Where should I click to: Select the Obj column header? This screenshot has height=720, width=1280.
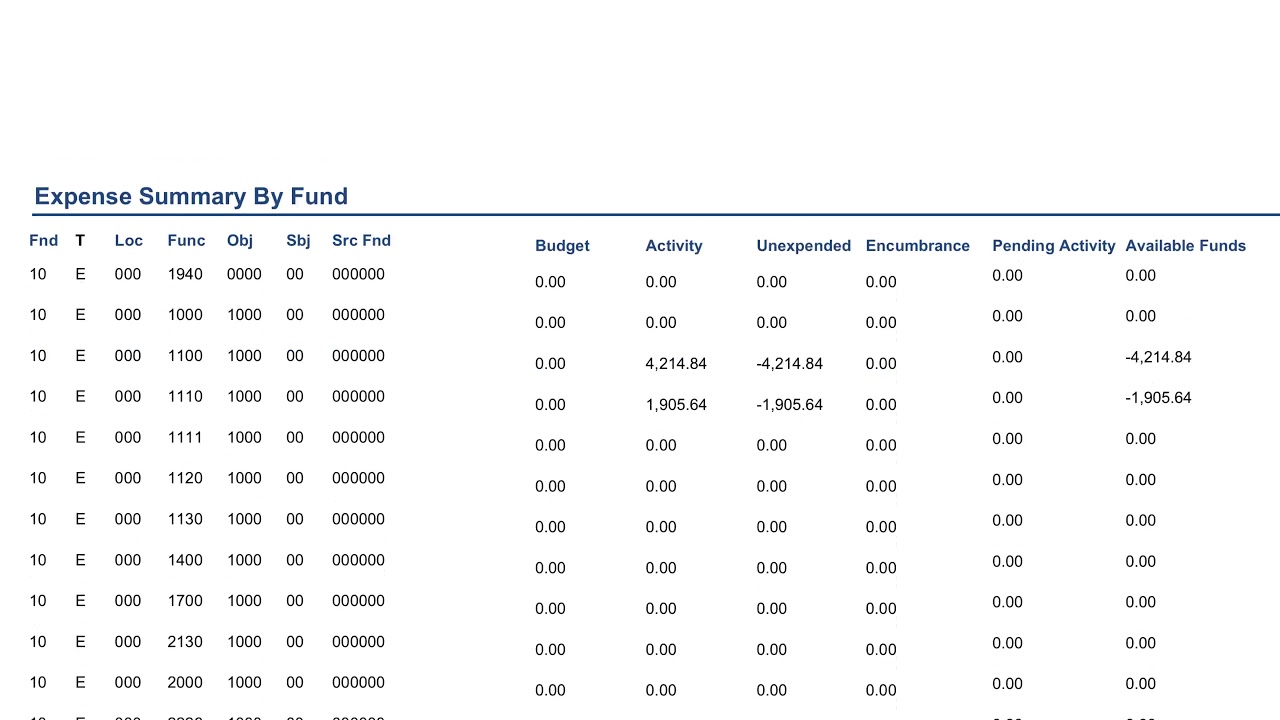(x=240, y=240)
